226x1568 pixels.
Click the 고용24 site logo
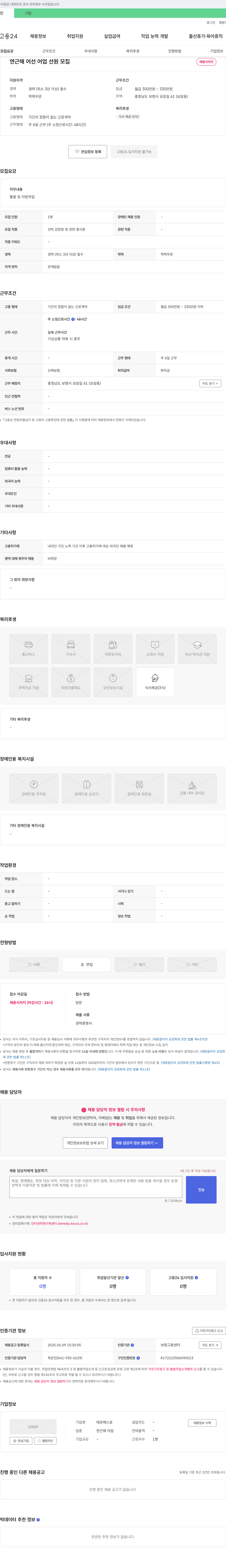(8, 36)
